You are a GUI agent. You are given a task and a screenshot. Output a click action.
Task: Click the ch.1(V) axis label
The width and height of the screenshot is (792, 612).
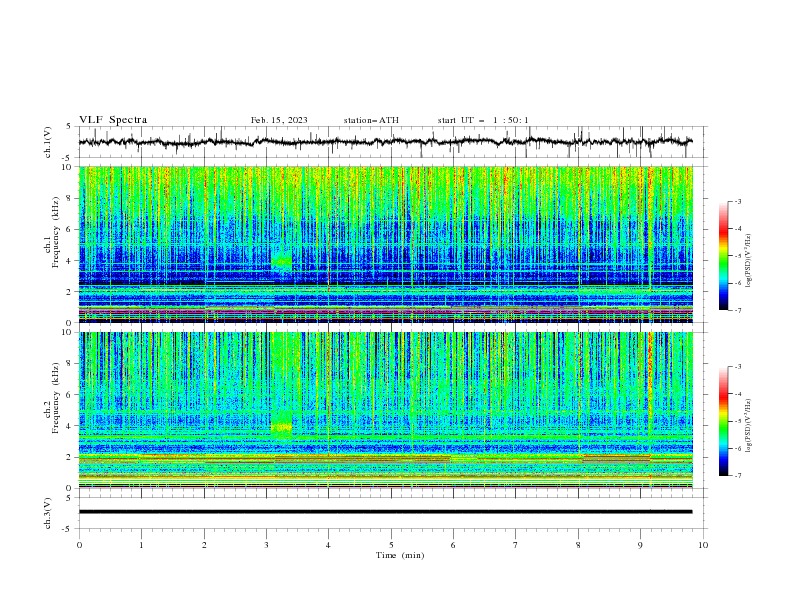[48, 142]
